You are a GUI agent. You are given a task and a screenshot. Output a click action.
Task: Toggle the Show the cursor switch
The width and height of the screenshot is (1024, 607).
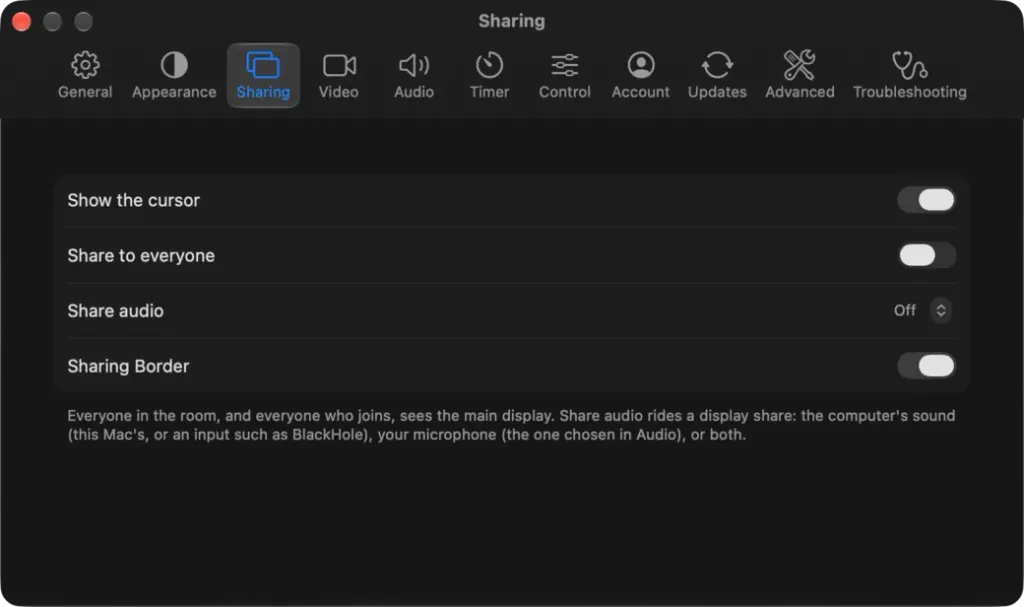click(926, 200)
